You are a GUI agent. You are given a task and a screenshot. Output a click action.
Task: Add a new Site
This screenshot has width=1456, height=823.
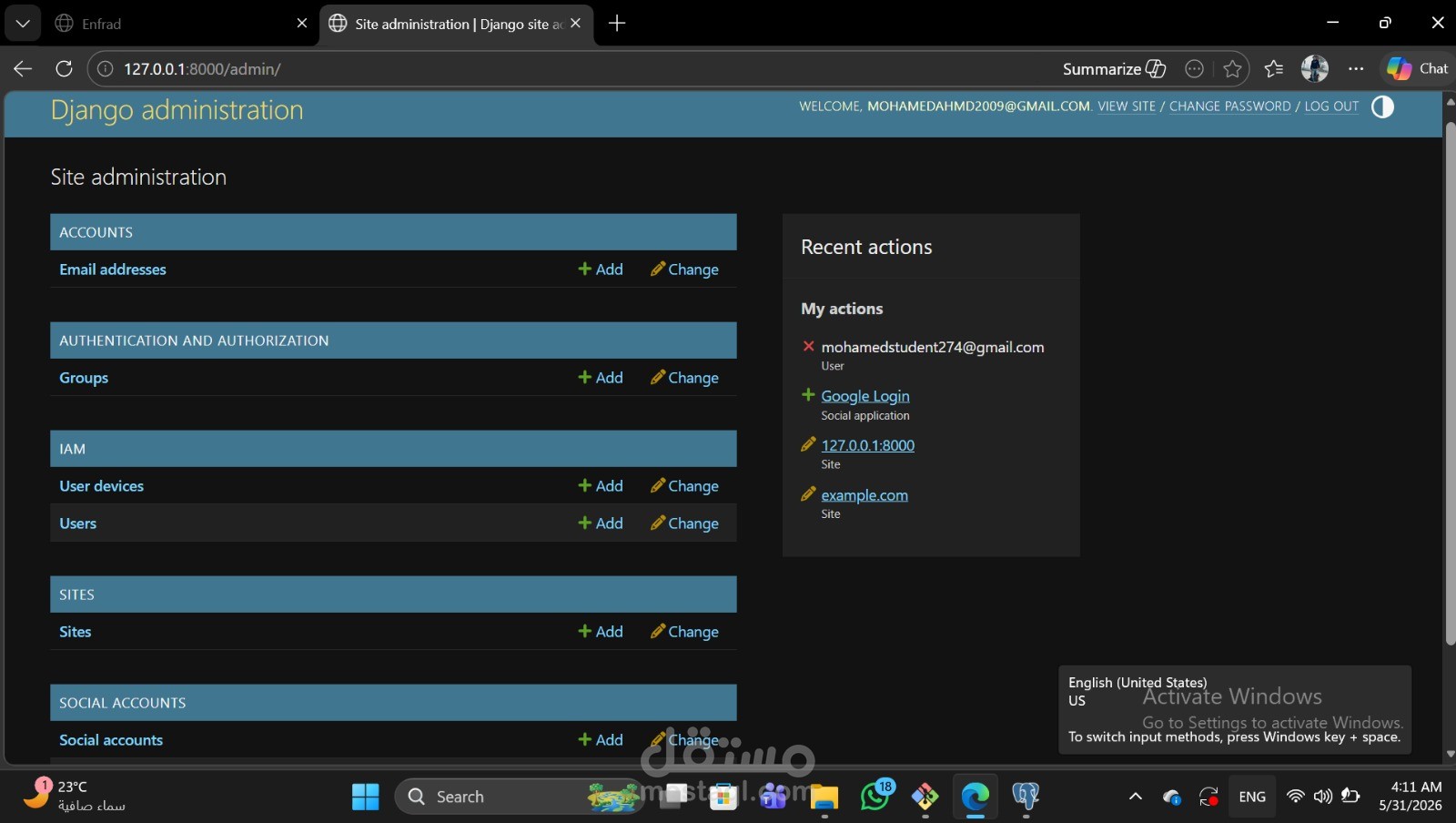601,632
